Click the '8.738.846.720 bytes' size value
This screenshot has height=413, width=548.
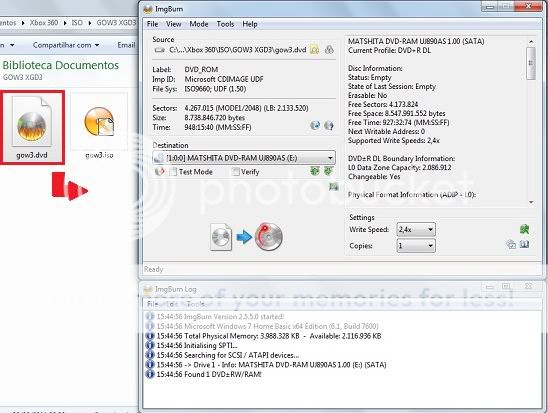[215, 118]
